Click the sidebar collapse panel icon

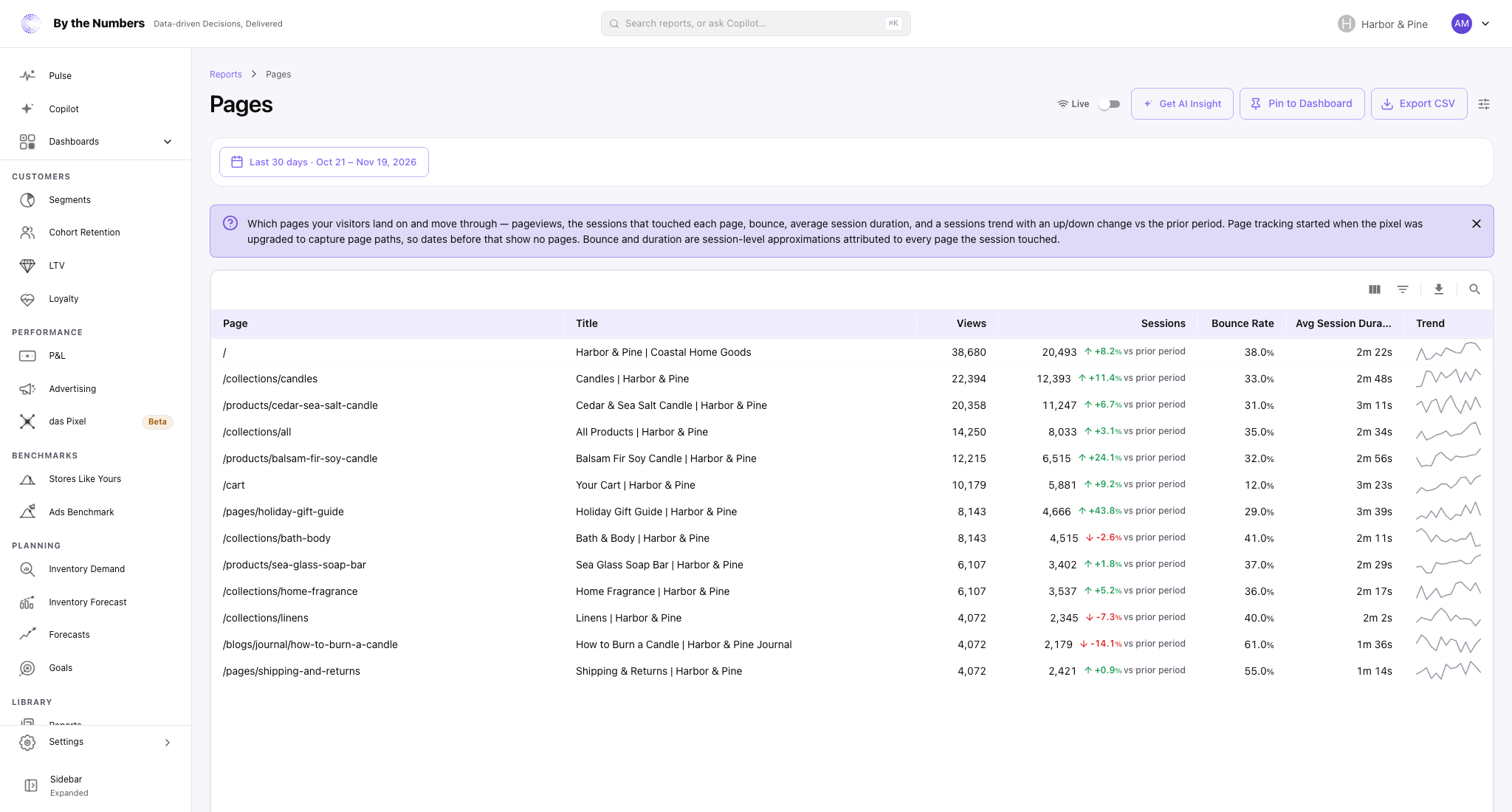pos(31,785)
